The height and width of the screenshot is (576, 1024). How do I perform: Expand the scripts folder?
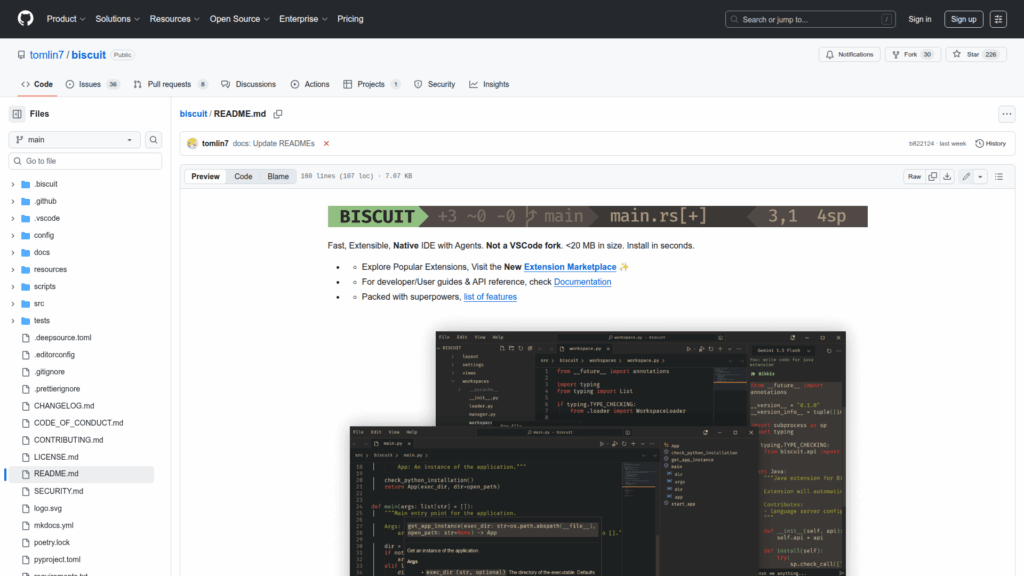(x=12, y=287)
